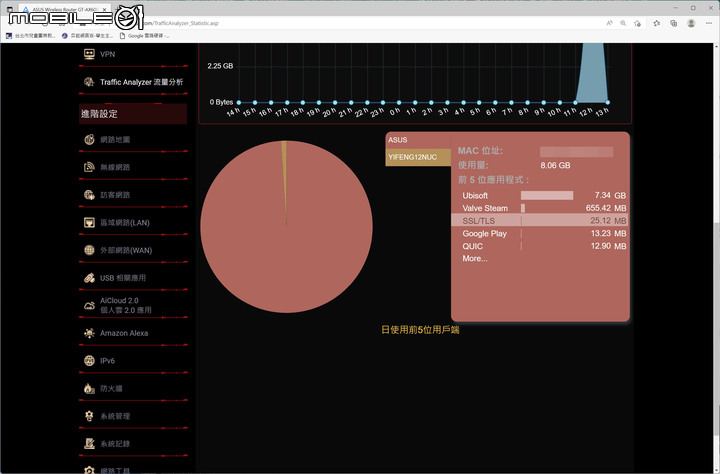This screenshot has height=474, width=720.
Task: Click the chart data point at 13h
Action: pos(608,102)
